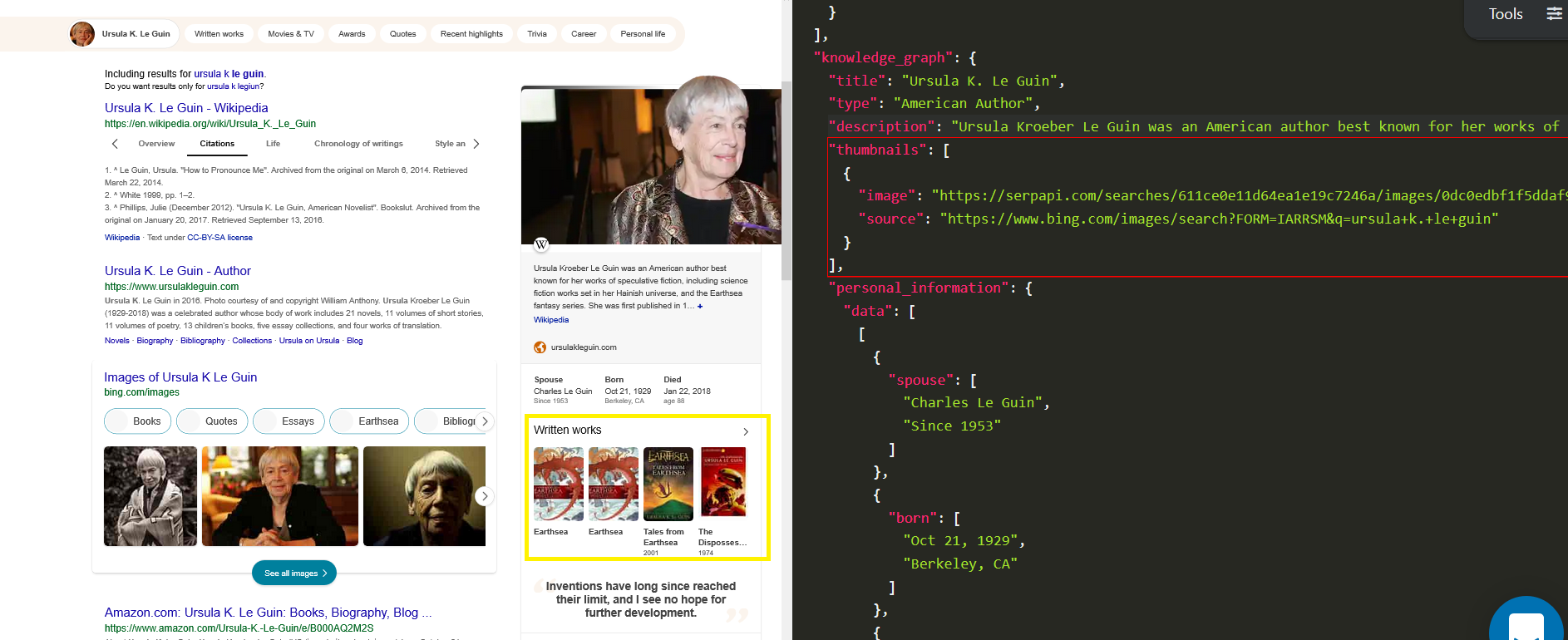Filter images by Earthsea chip
The height and width of the screenshot is (640, 1568).
click(369, 421)
